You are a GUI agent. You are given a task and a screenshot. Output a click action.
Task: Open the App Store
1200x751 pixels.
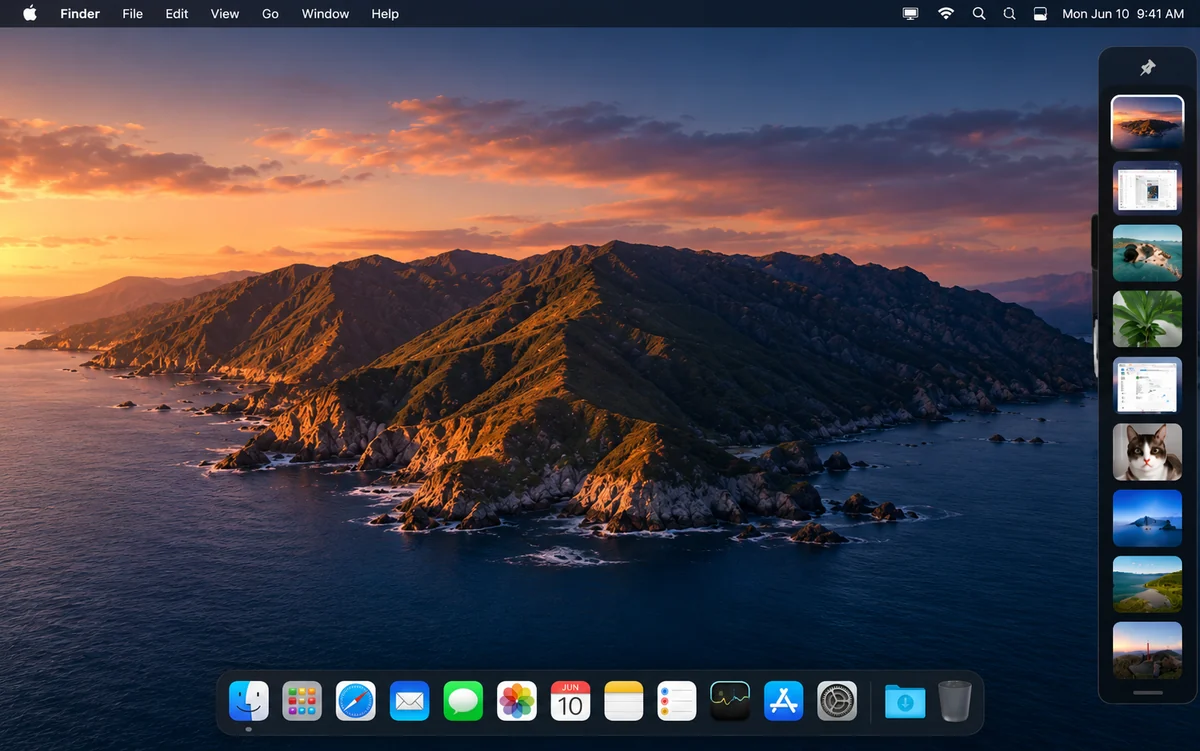coord(784,701)
